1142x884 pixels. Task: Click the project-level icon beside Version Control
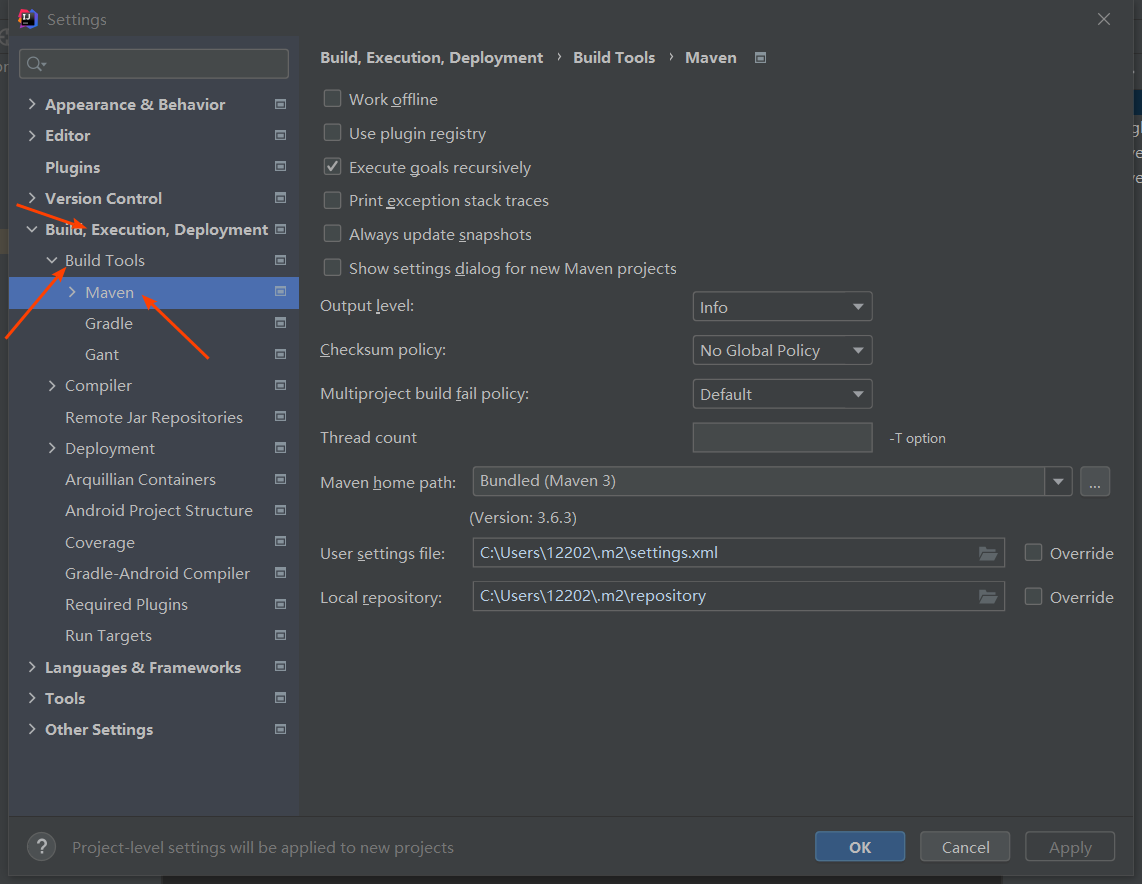click(x=280, y=198)
